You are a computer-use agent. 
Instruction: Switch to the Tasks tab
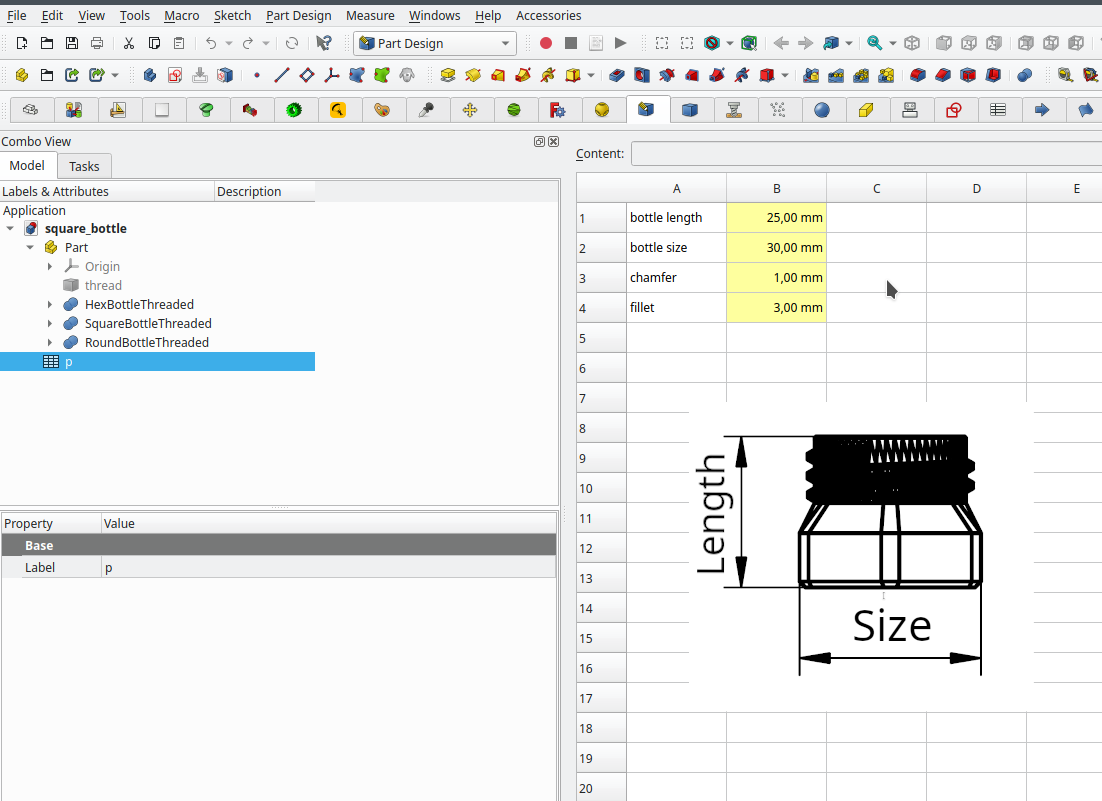point(84,167)
